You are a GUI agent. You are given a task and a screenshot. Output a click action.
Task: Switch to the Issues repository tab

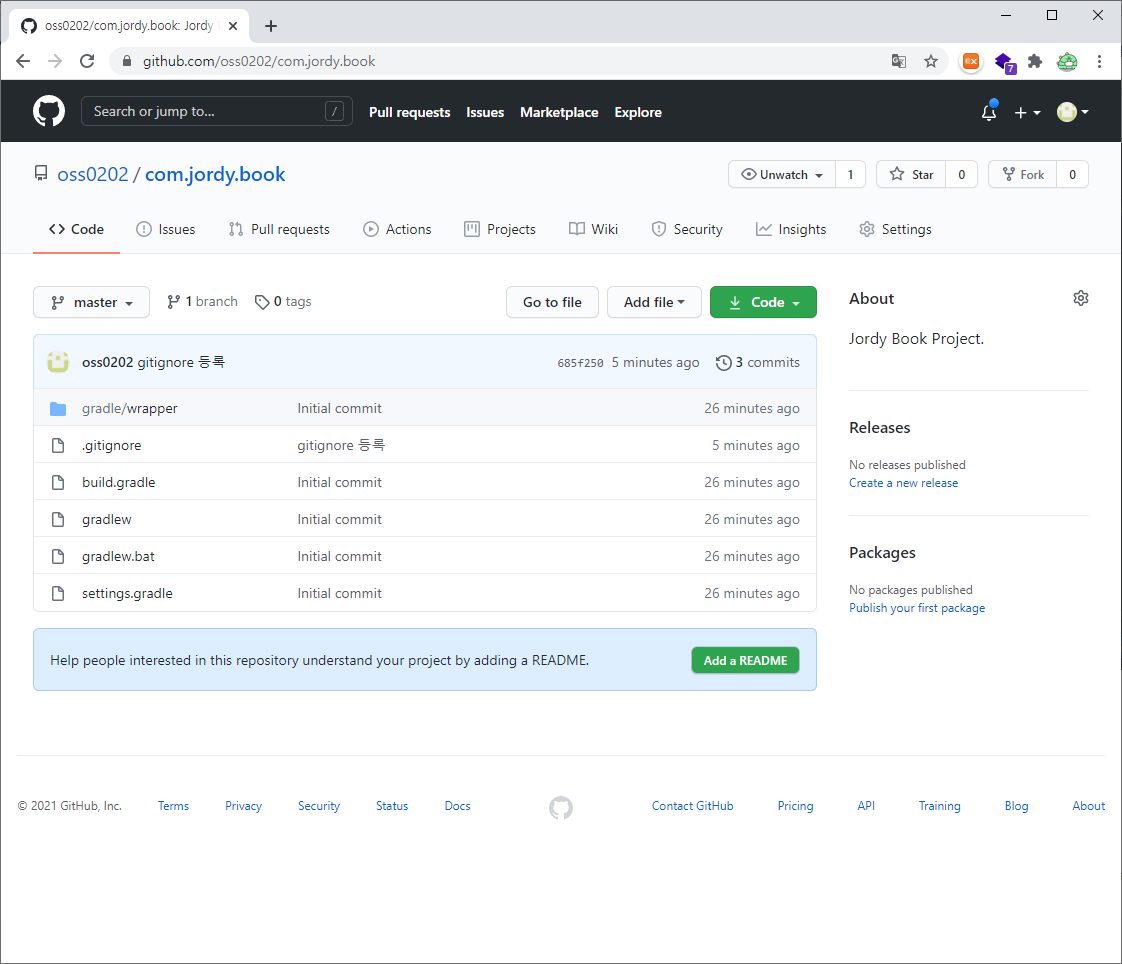coord(165,229)
